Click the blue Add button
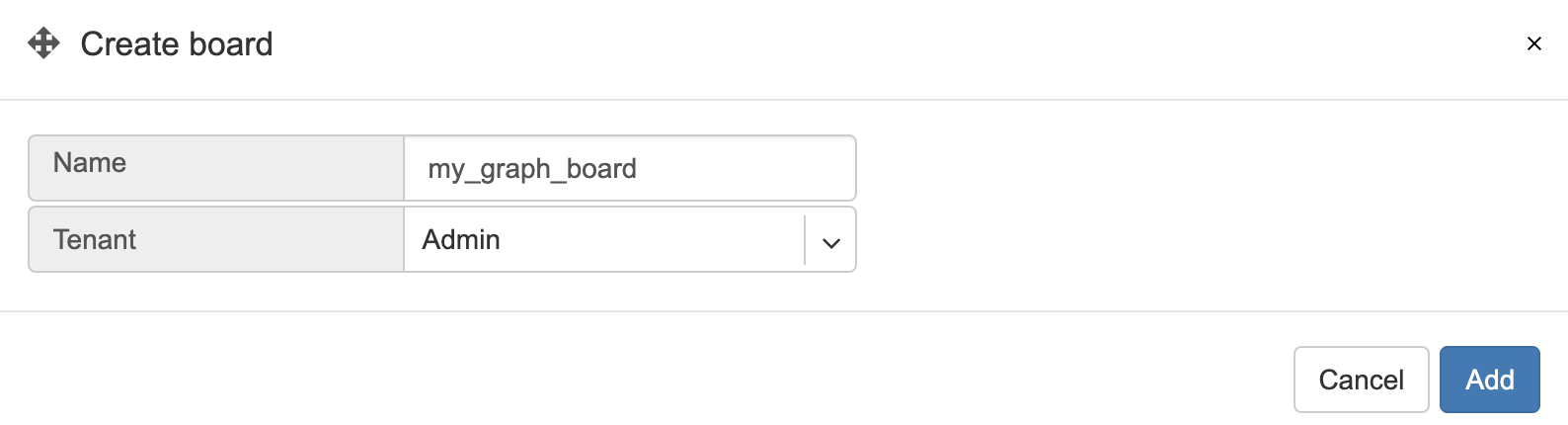Viewport: 1568px width, 425px height. [x=1489, y=380]
